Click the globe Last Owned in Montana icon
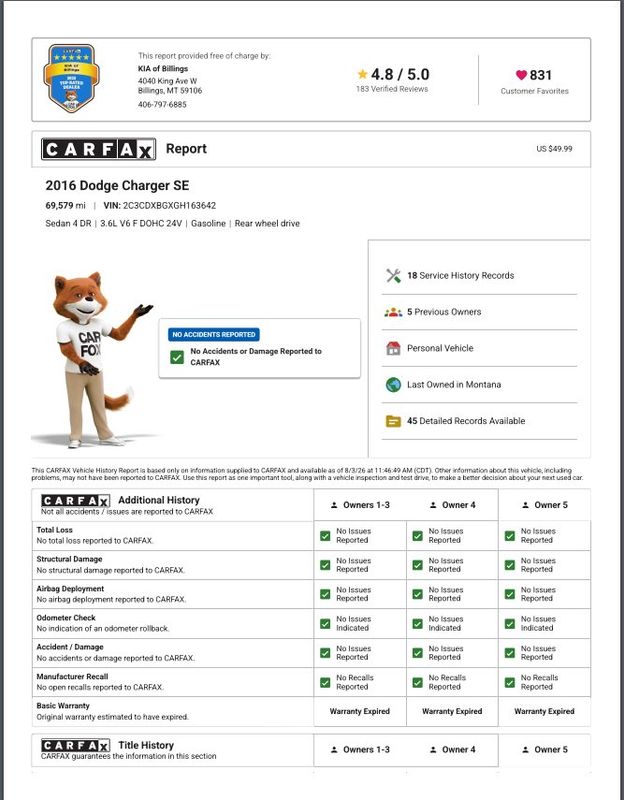The height and width of the screenshot is (800, 624). coord(393,385)
